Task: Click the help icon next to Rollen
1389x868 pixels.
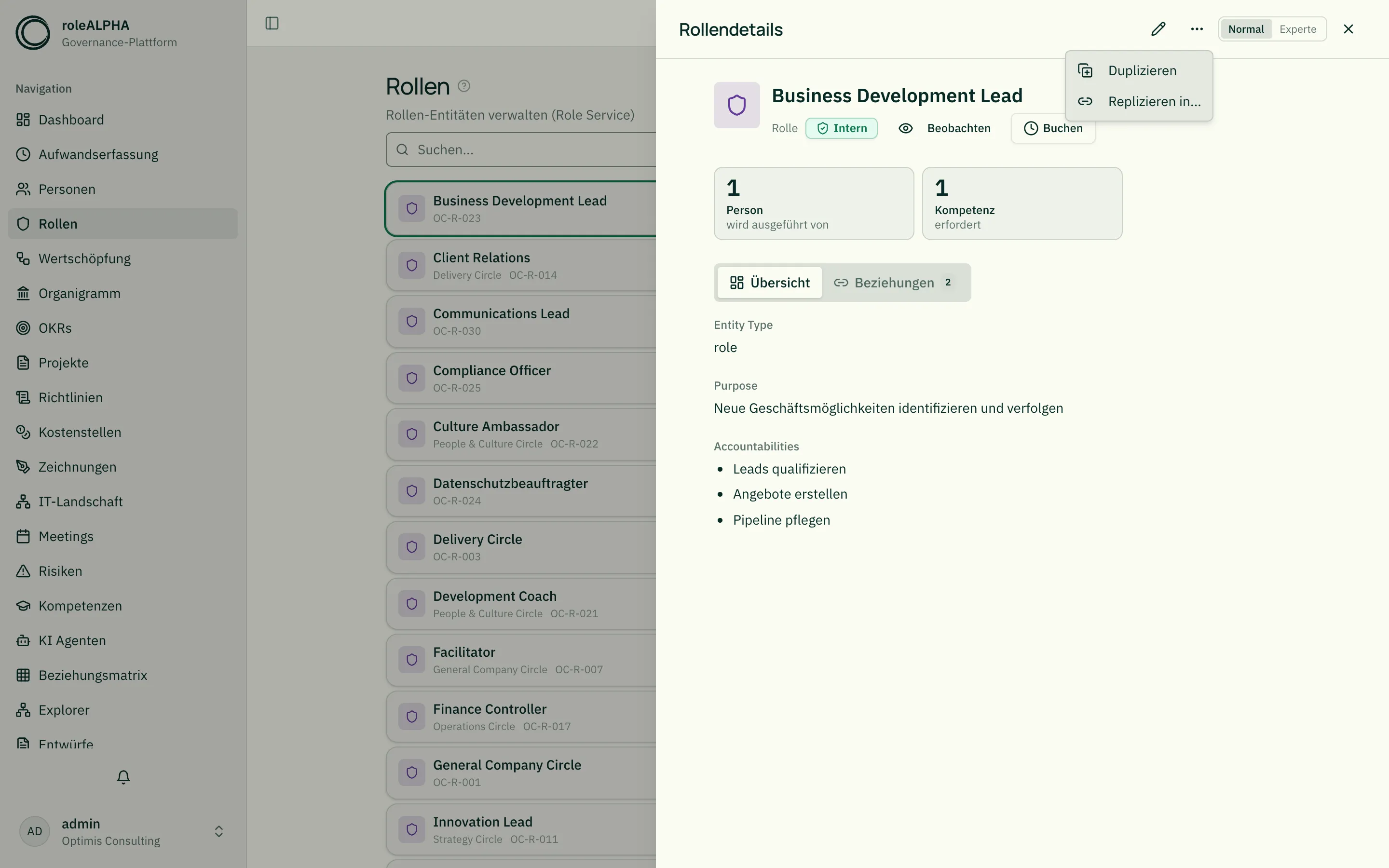Action: click(464, 86)
